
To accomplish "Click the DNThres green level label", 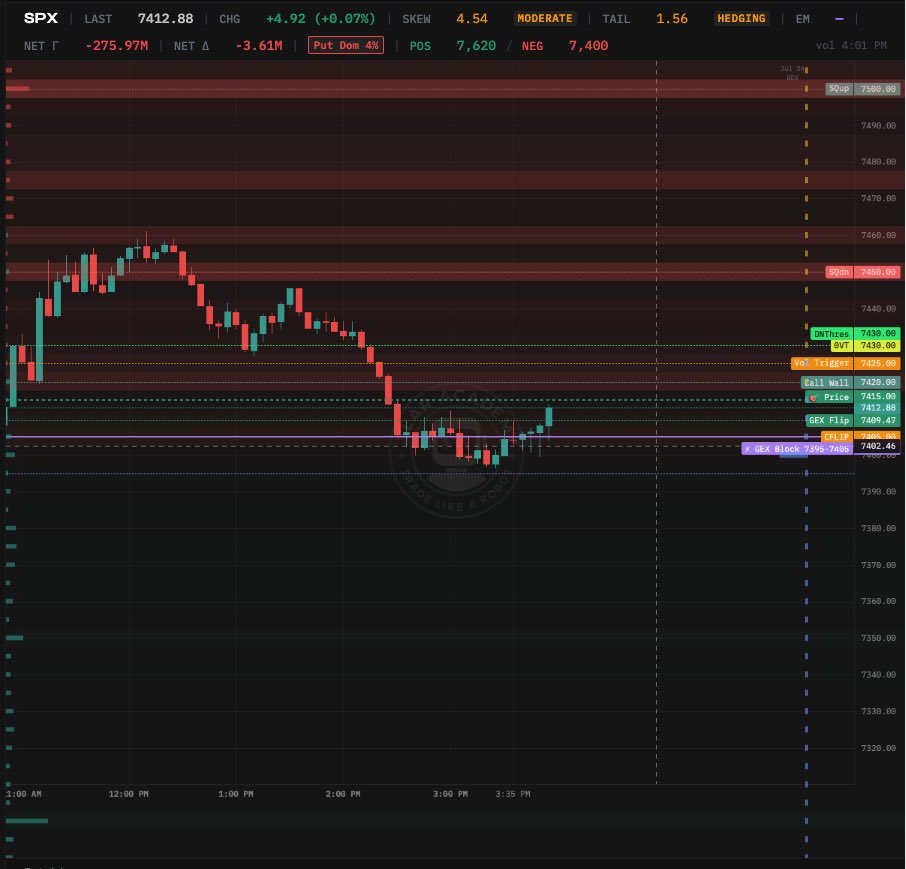I will [x=831, y=333].
